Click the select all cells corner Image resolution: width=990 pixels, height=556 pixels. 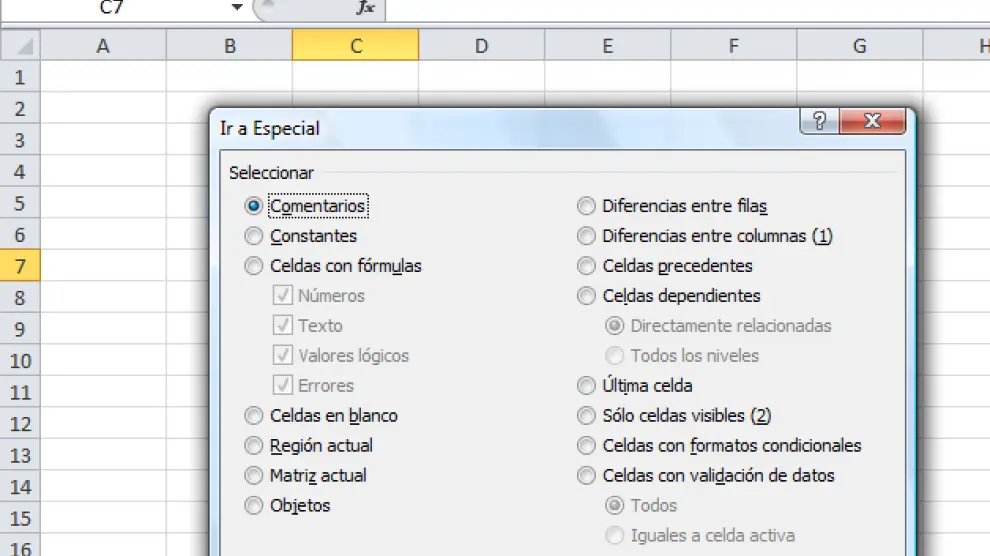click(20, 46)
